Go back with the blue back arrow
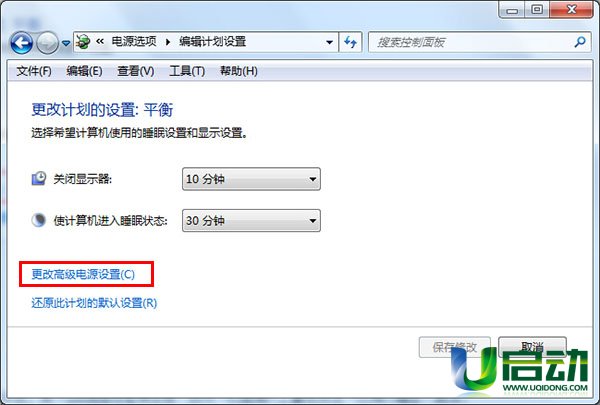This screenshot has width=600, height=405. [x=21, y=43]
